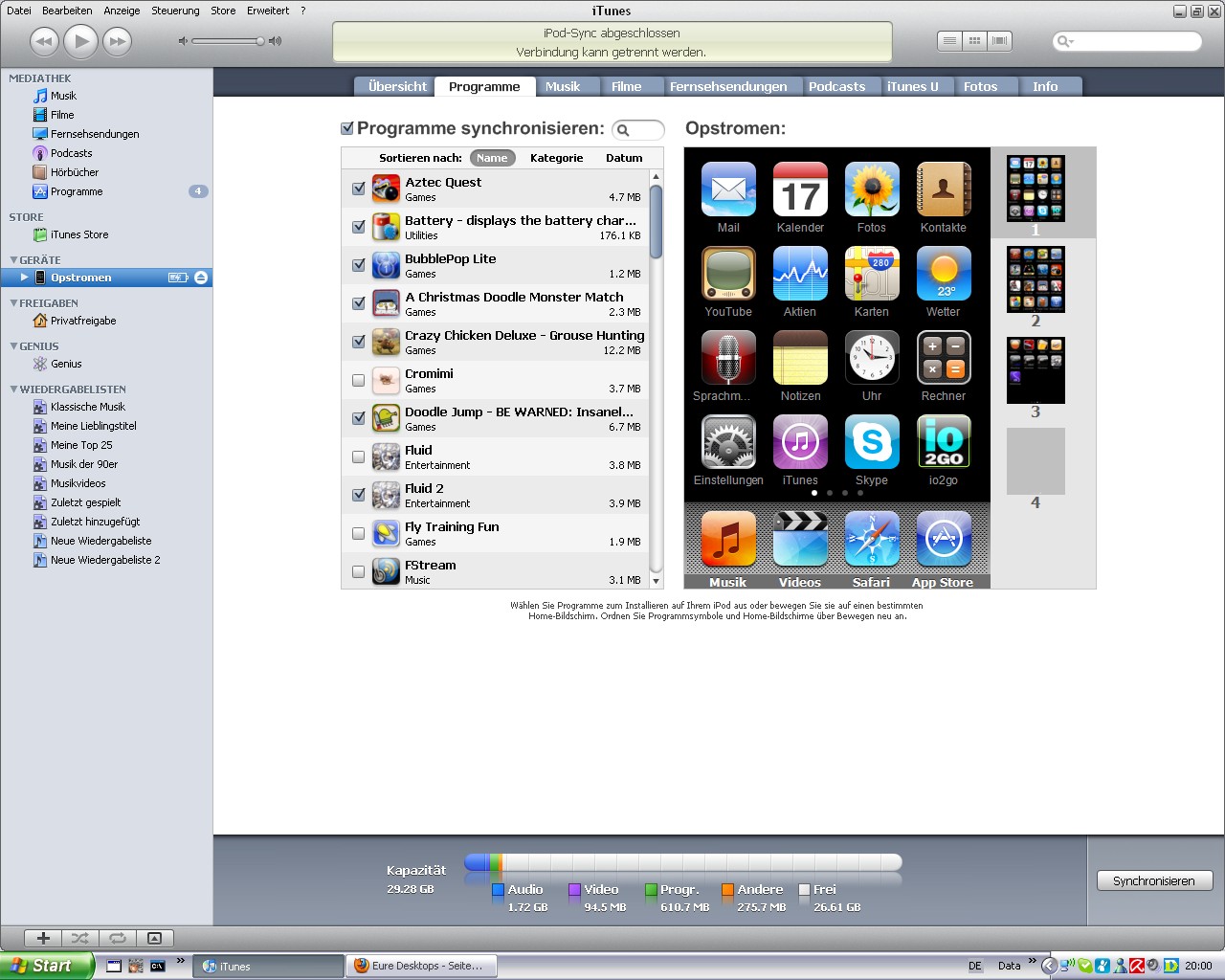Sort programs by Kategorie
1225x980 pixels.
point(556,158)
